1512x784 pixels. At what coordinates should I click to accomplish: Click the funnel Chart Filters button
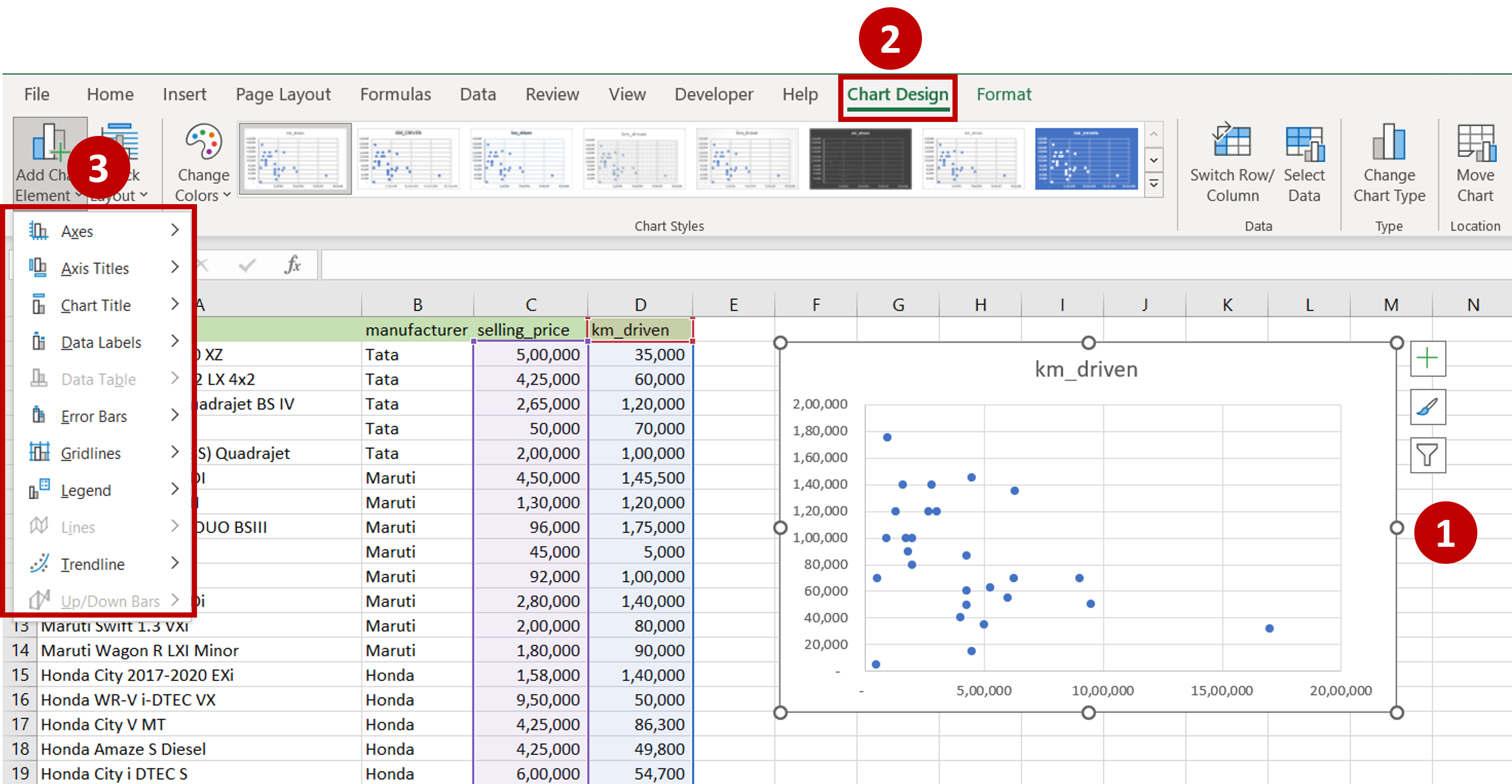(1428, 455)
